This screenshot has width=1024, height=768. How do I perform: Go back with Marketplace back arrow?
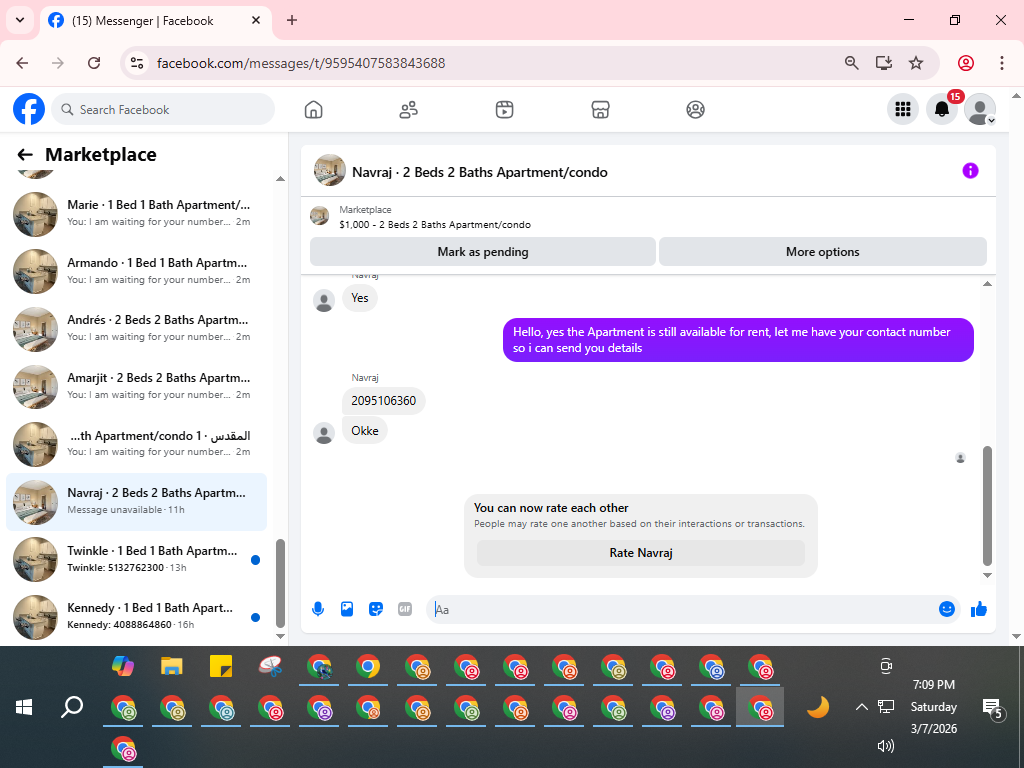25,155
